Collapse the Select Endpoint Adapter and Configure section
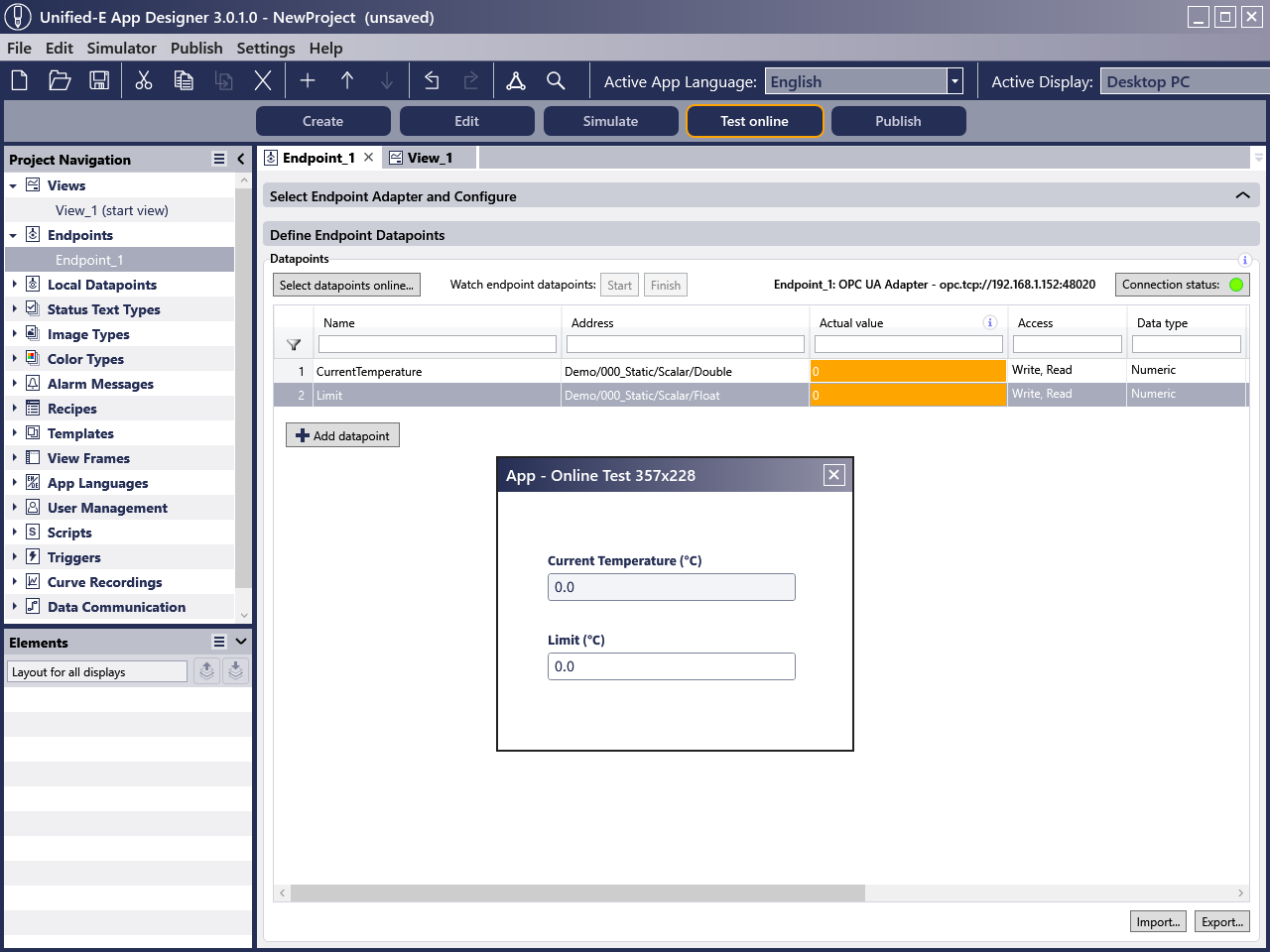This screenshot has width=1270, height=952. coord(1242,196)
